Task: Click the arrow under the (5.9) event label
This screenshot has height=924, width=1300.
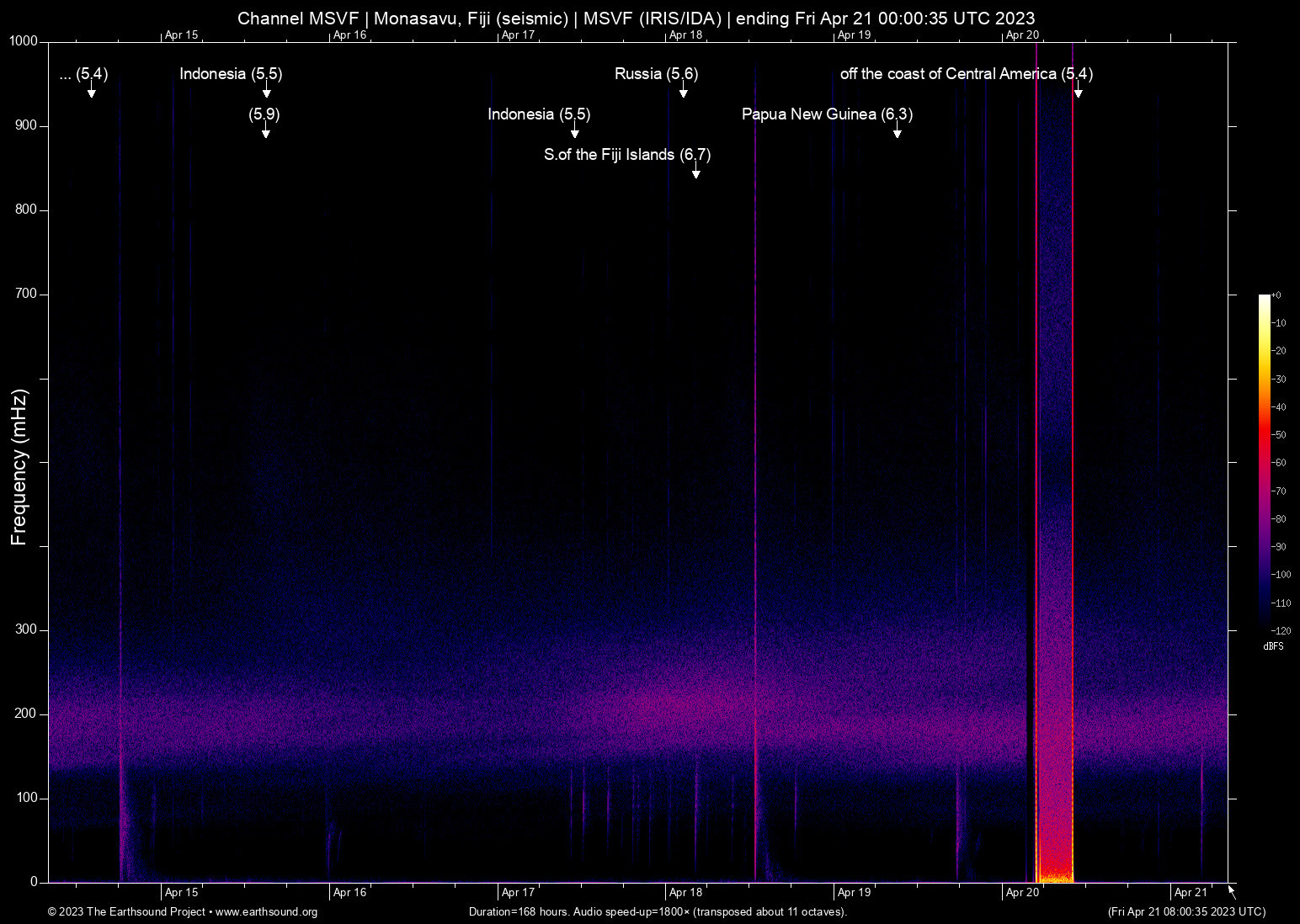Action: coord(265,132)
